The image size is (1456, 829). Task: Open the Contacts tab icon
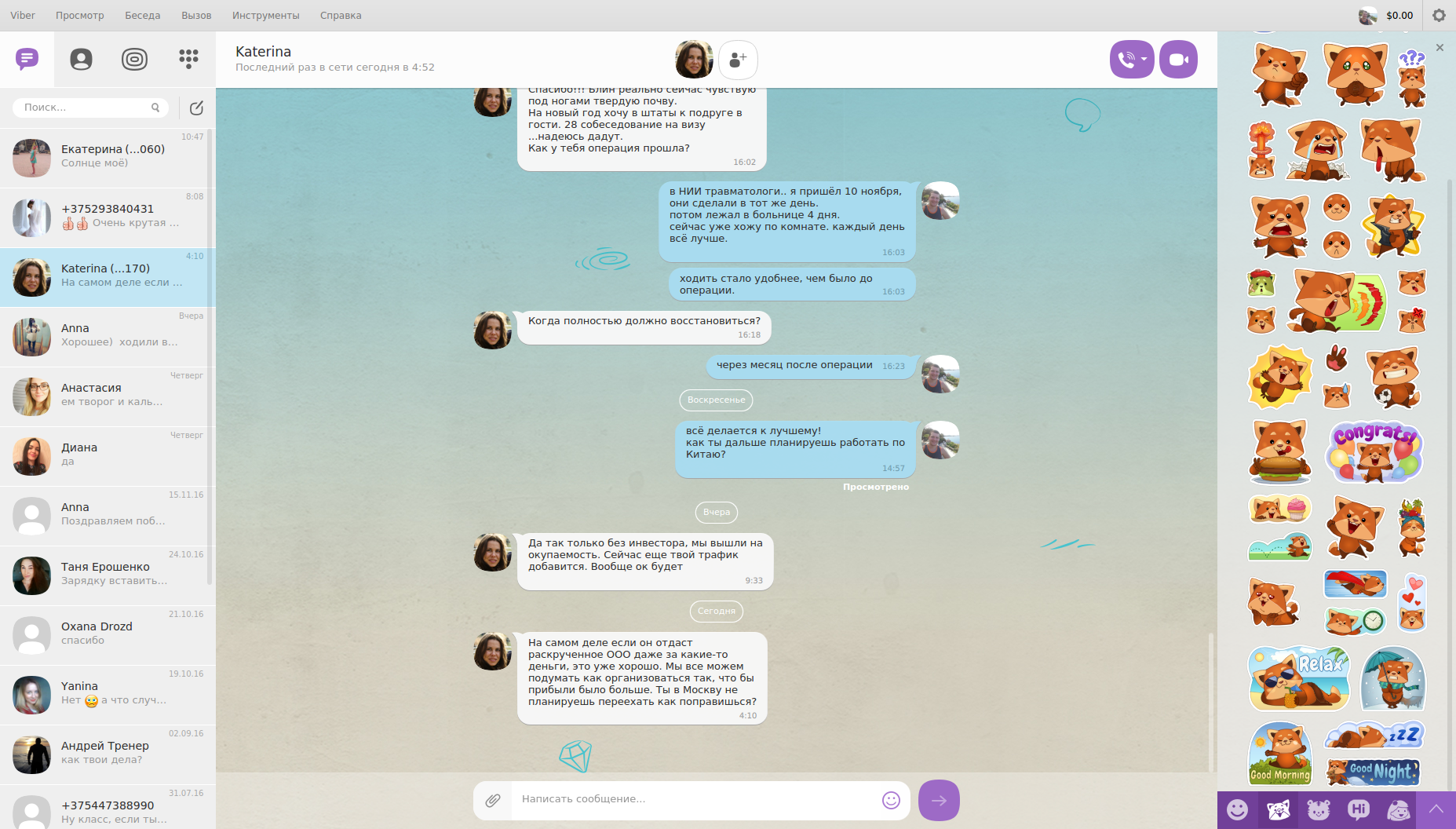point(81,59)
